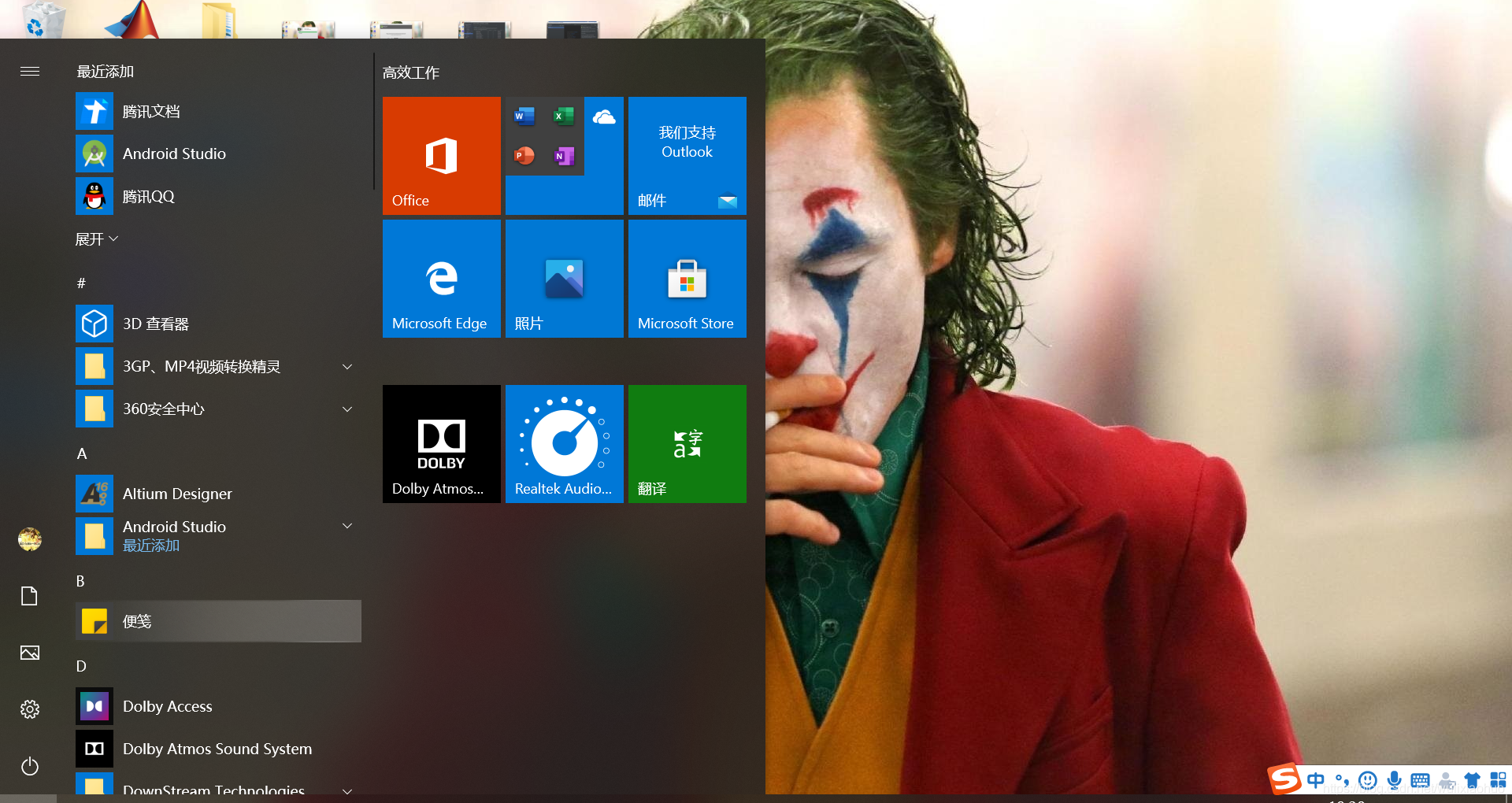The image size is (1512, 803).
Task: Launch Android Studio from recently added
Action: click(x=218, y=154)
